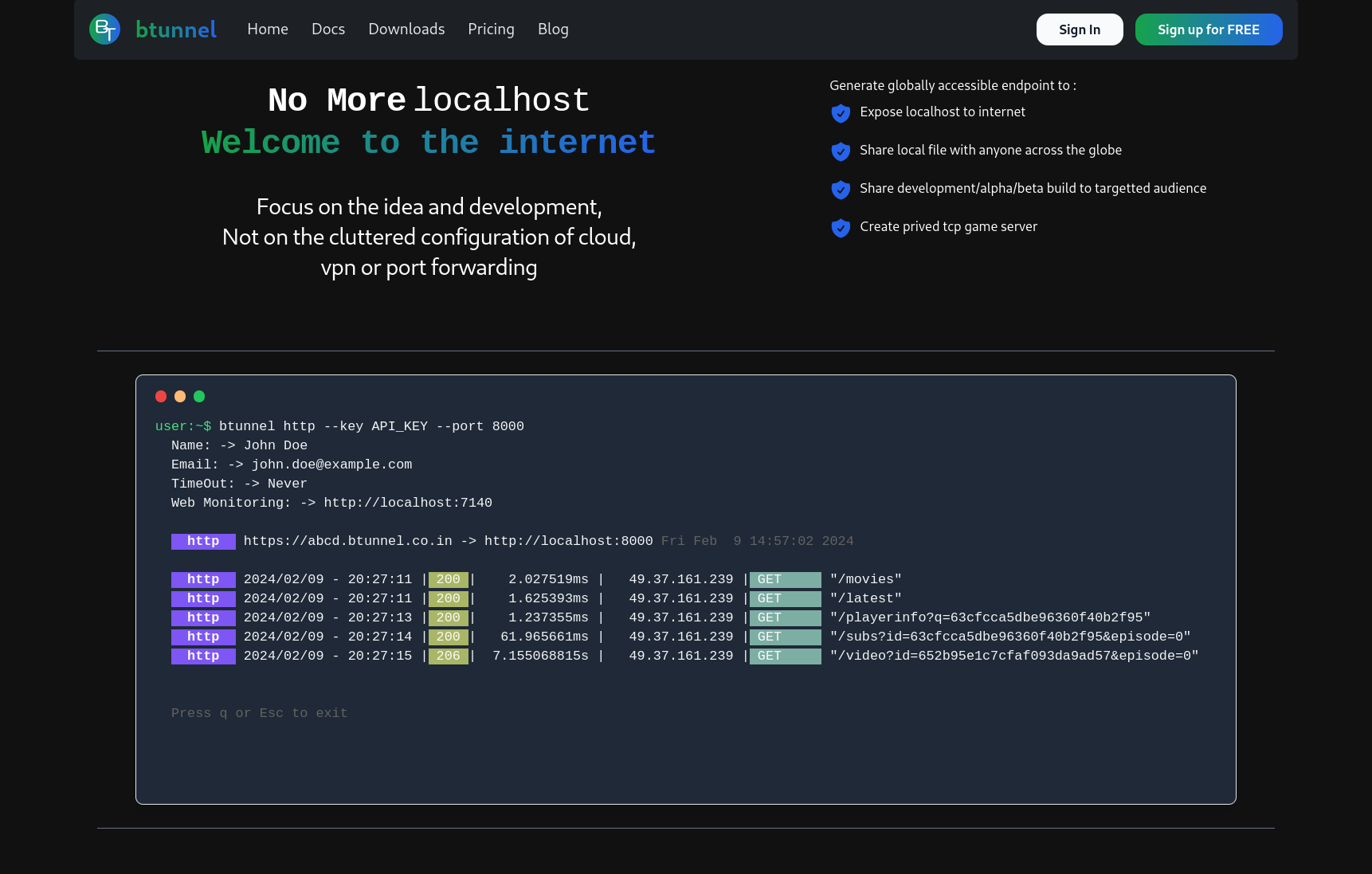Click the 206 status badge
The image size is (1372, 874).
tap(449, 656)
